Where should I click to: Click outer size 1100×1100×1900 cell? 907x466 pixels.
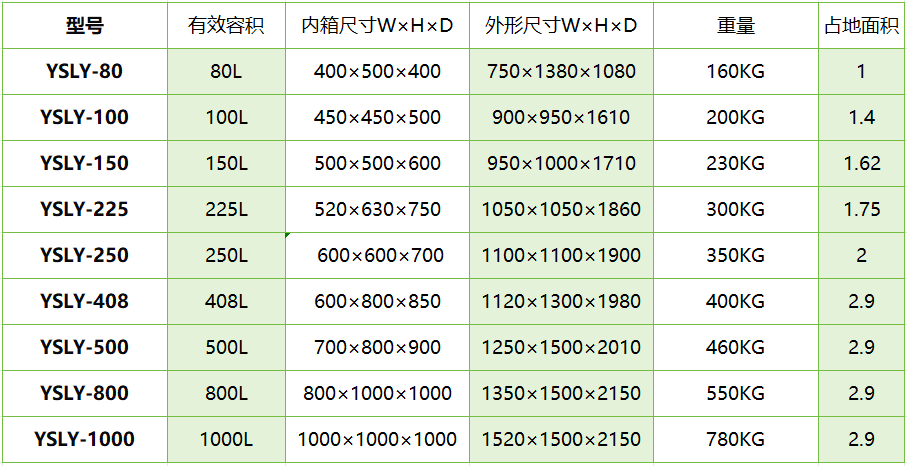561,256
